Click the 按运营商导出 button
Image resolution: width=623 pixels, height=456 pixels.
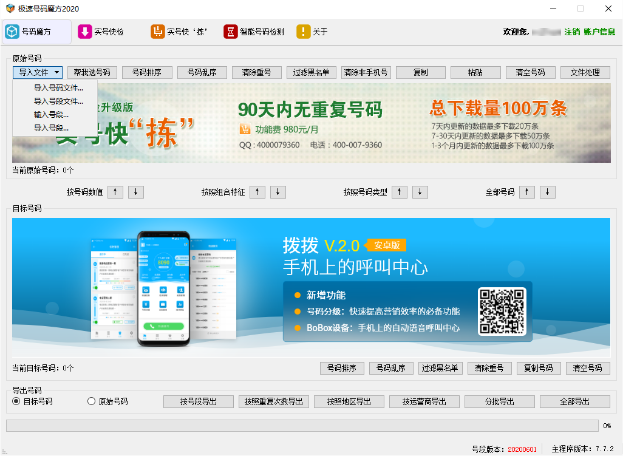(x=425, y=402)
